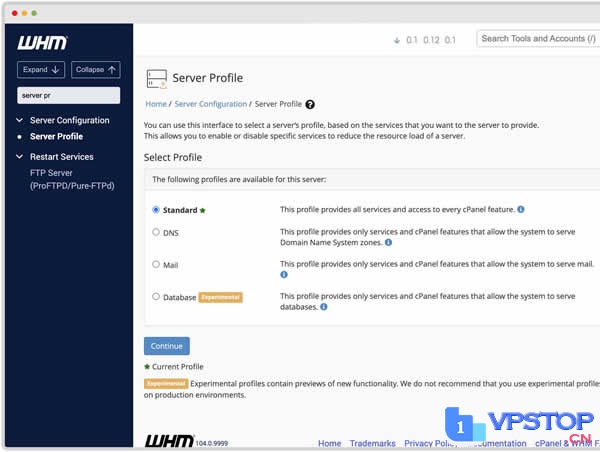This screenshot has height=452, width=600.
Task: Click the Expand menu button
Action: (41, 70)
